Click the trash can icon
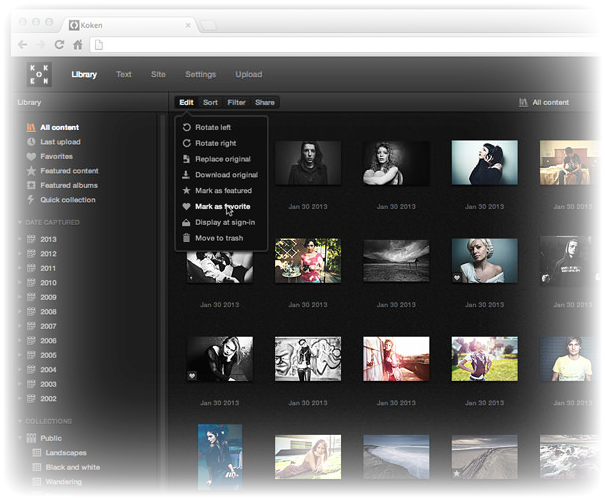605x500 pixels. point(186,238)
